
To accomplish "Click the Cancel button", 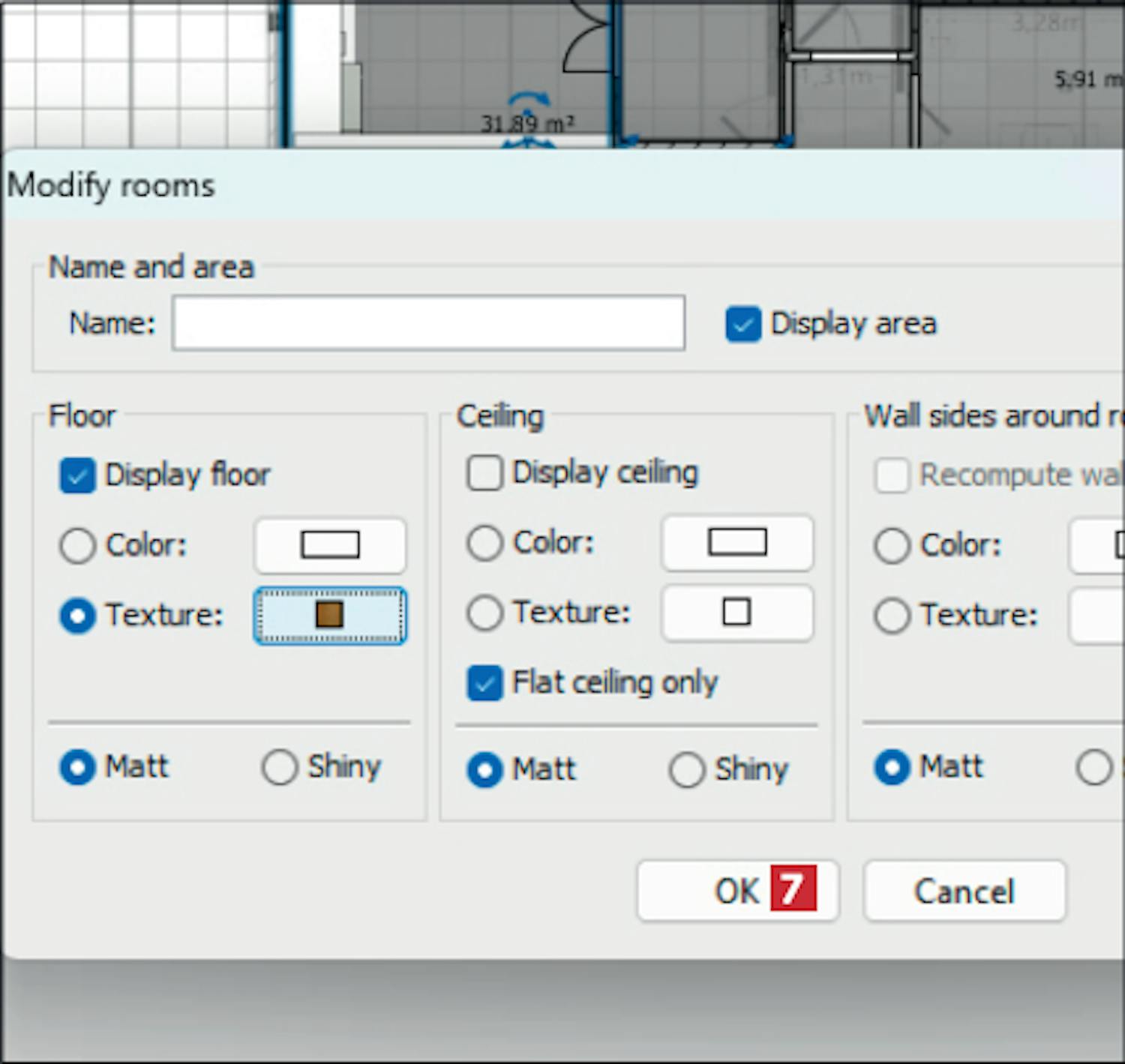I will click(964, 891).
